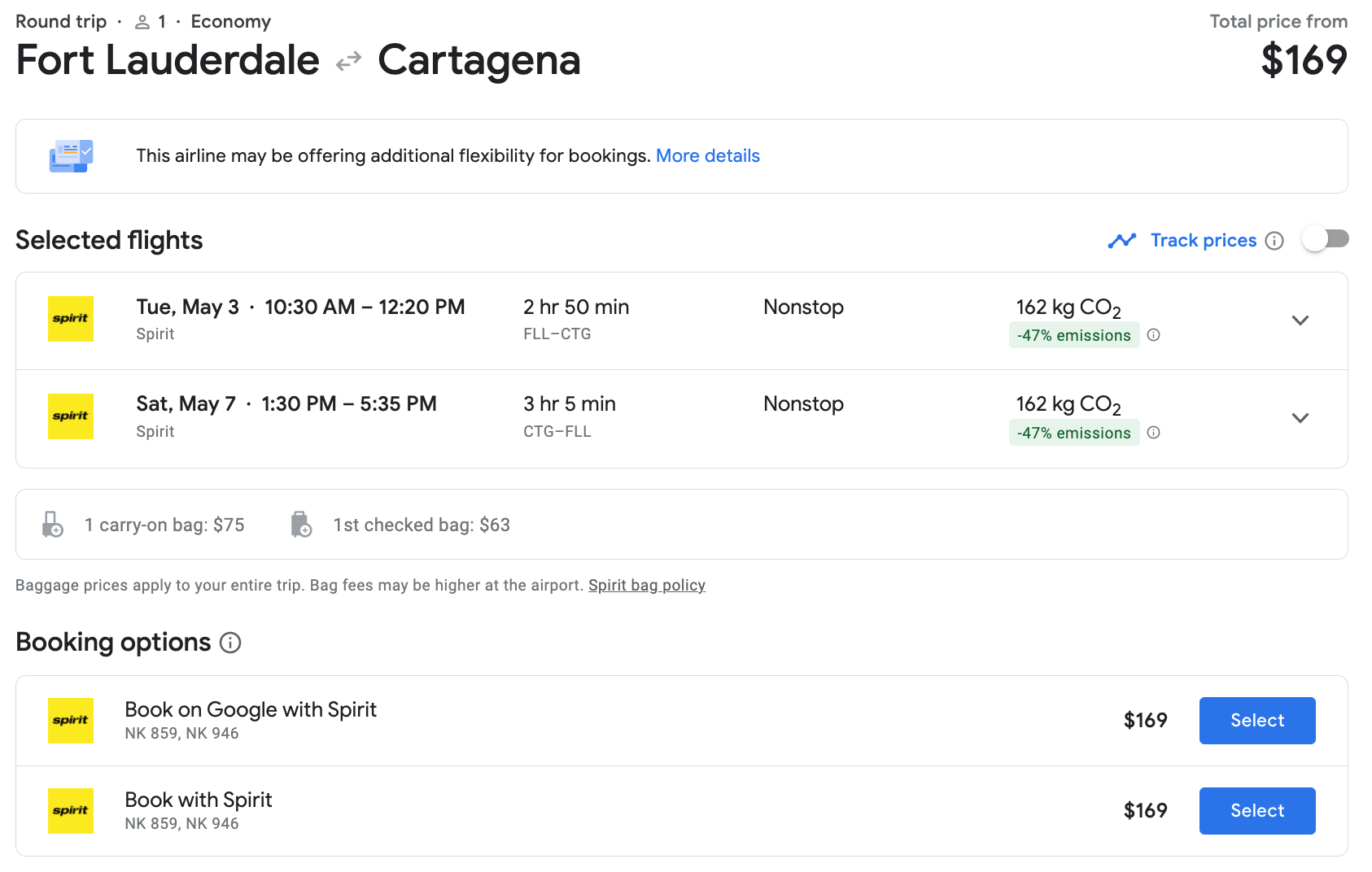
Task: Click the Spirit logo on the return flight
Action: coord(71,416)
